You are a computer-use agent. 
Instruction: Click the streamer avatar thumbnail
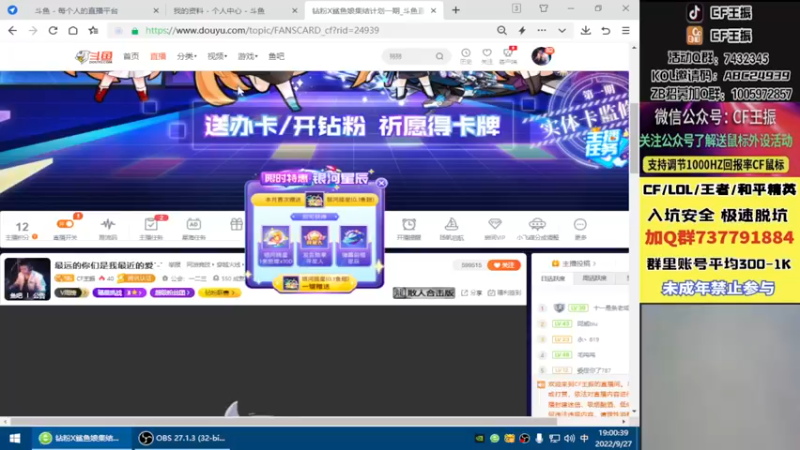point(28,279)
